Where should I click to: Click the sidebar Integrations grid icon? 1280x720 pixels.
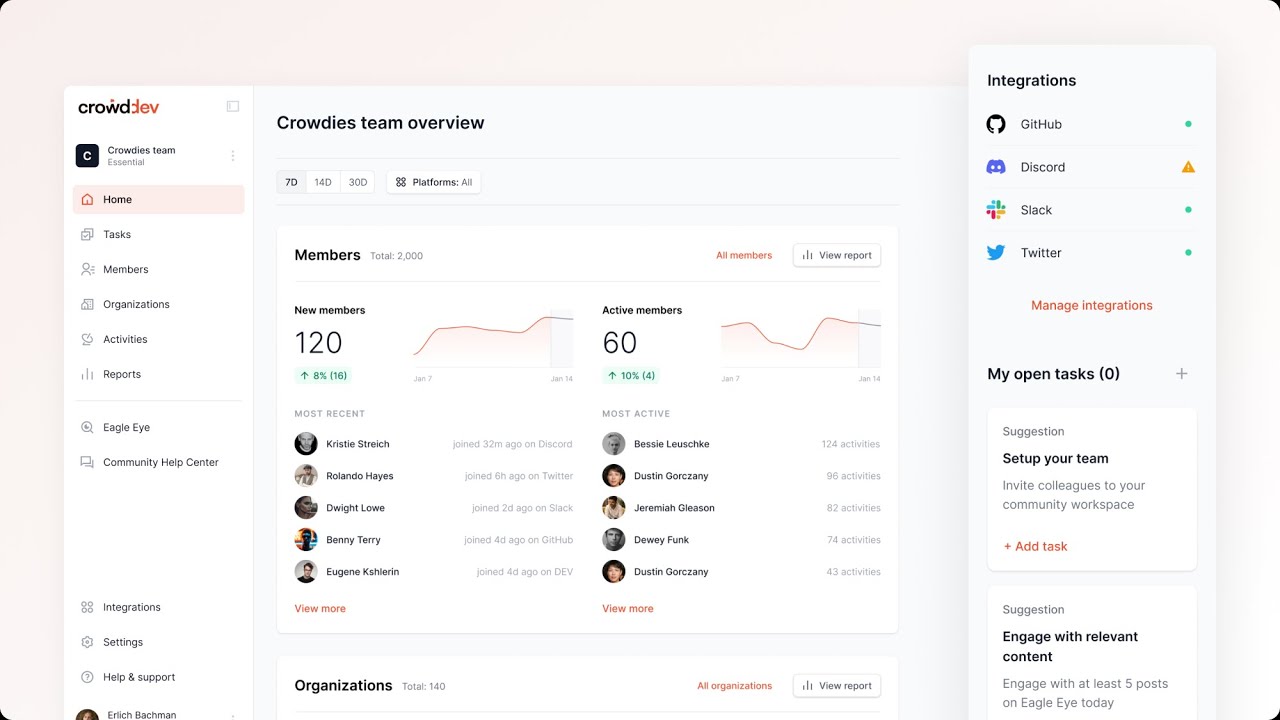87,607
